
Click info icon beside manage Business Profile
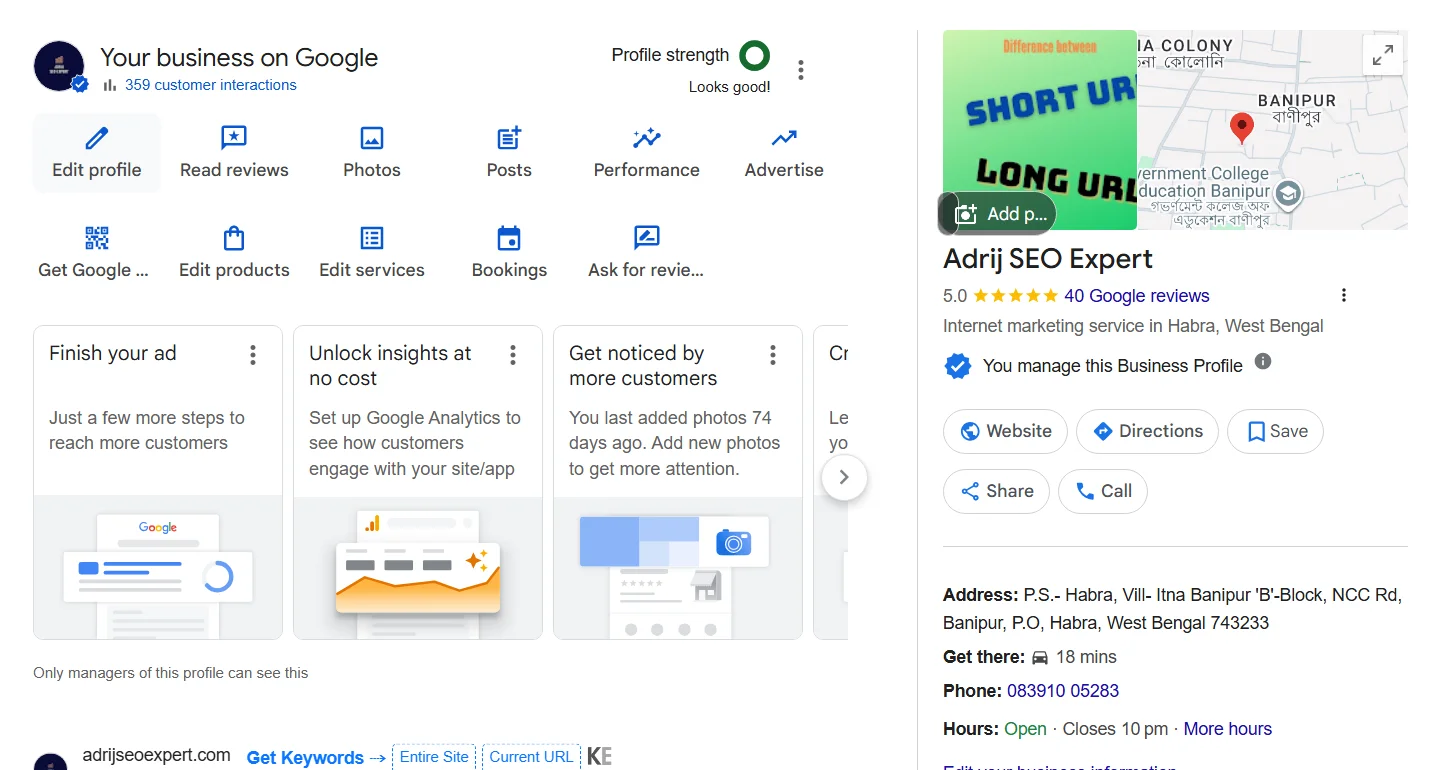point(1263,361)
